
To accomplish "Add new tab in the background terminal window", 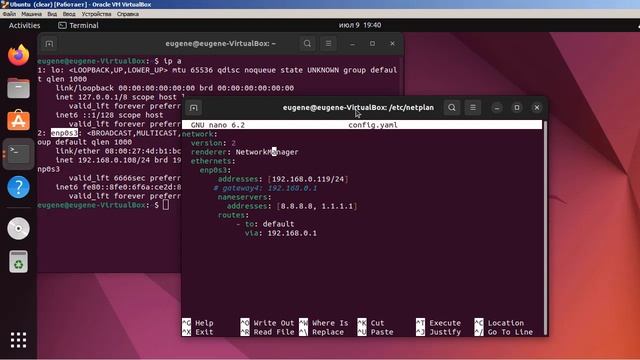I will (49, 44).
